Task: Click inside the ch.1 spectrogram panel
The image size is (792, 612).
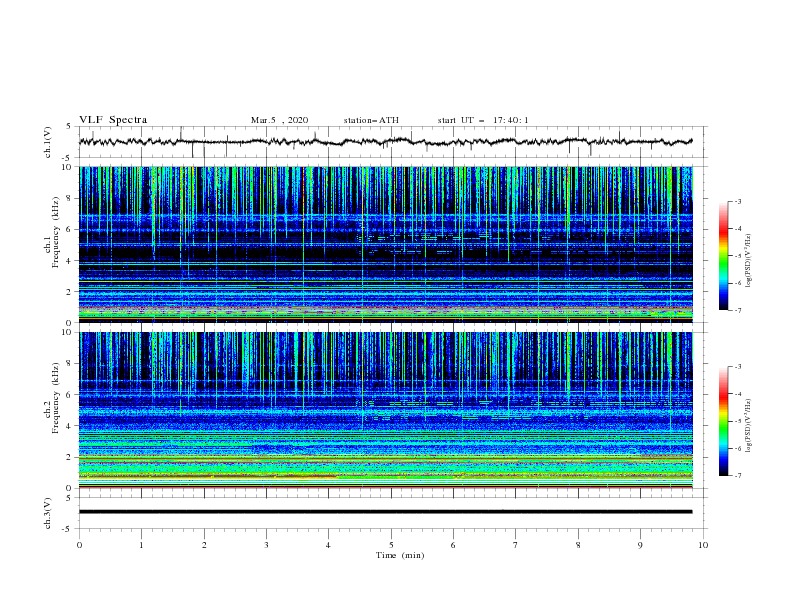Action: pos(385,244)
